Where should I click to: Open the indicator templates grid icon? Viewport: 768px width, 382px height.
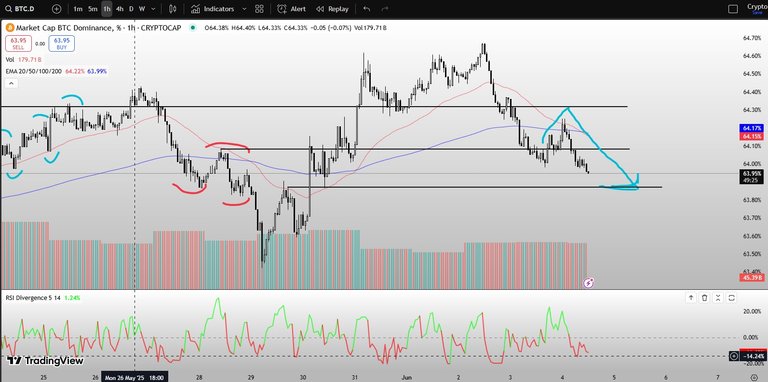click(260, 9)
